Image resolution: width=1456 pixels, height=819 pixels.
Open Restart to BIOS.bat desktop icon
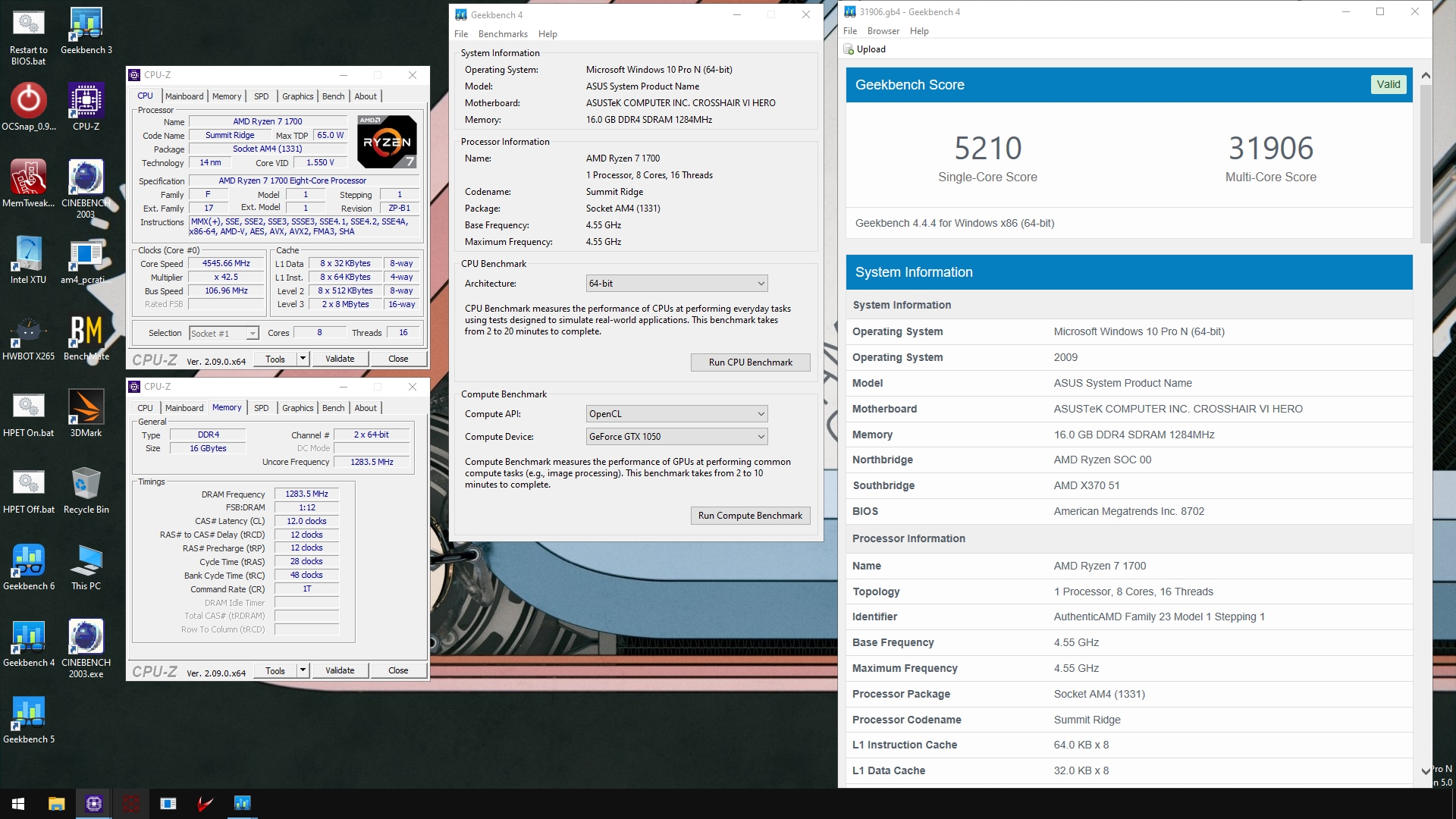point(28,36)
